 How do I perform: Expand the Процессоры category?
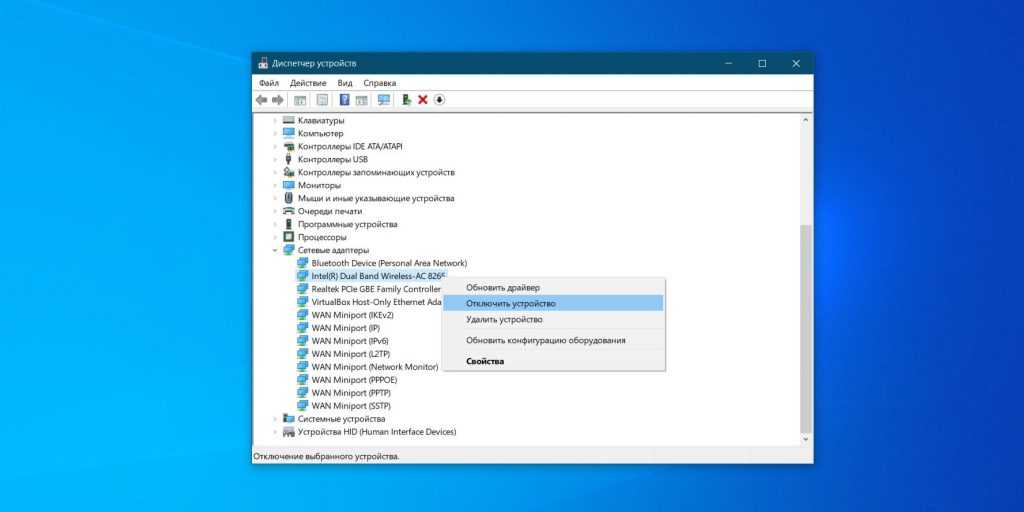point(275,237)
